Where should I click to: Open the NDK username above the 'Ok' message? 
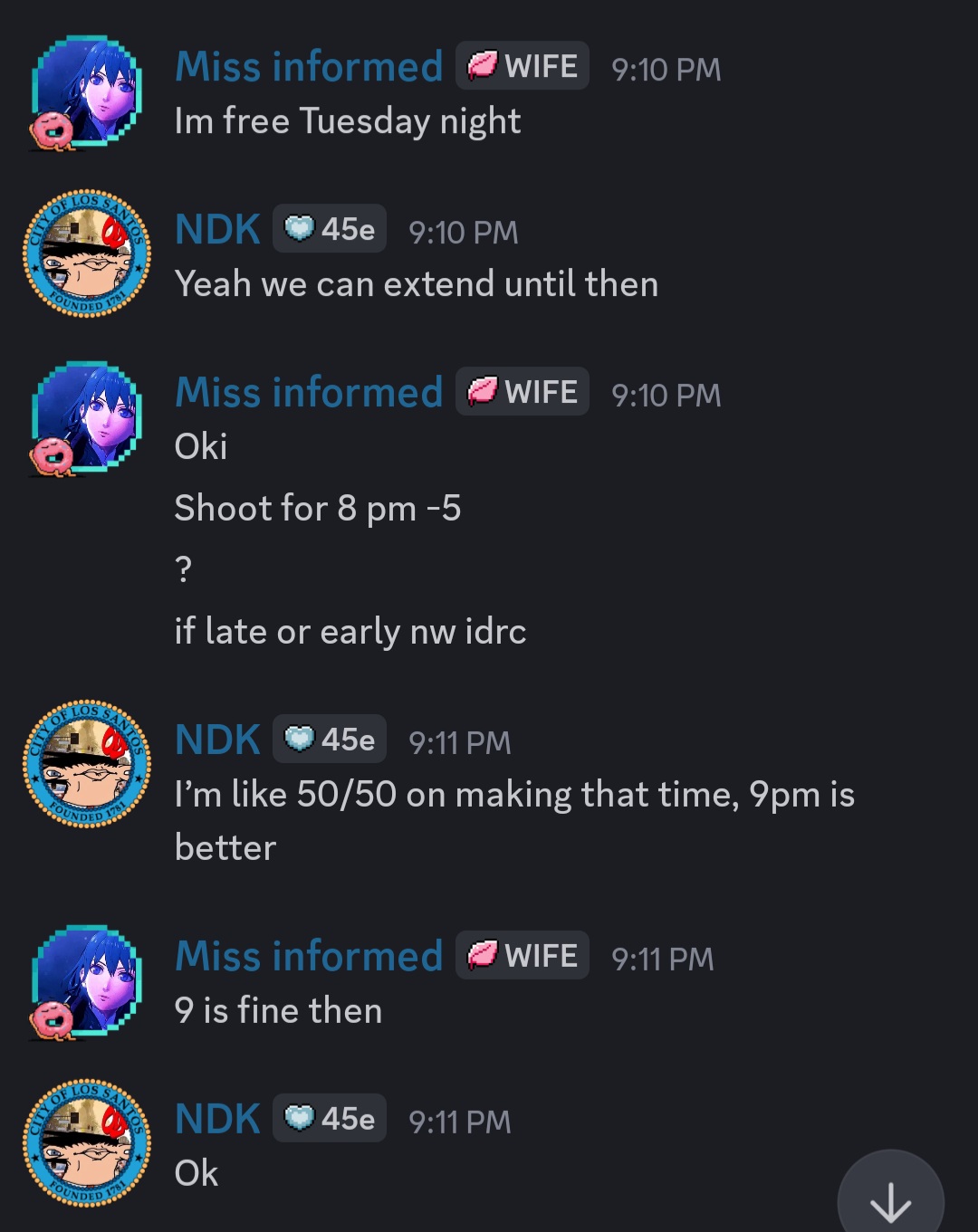[x=217, y=1119]
